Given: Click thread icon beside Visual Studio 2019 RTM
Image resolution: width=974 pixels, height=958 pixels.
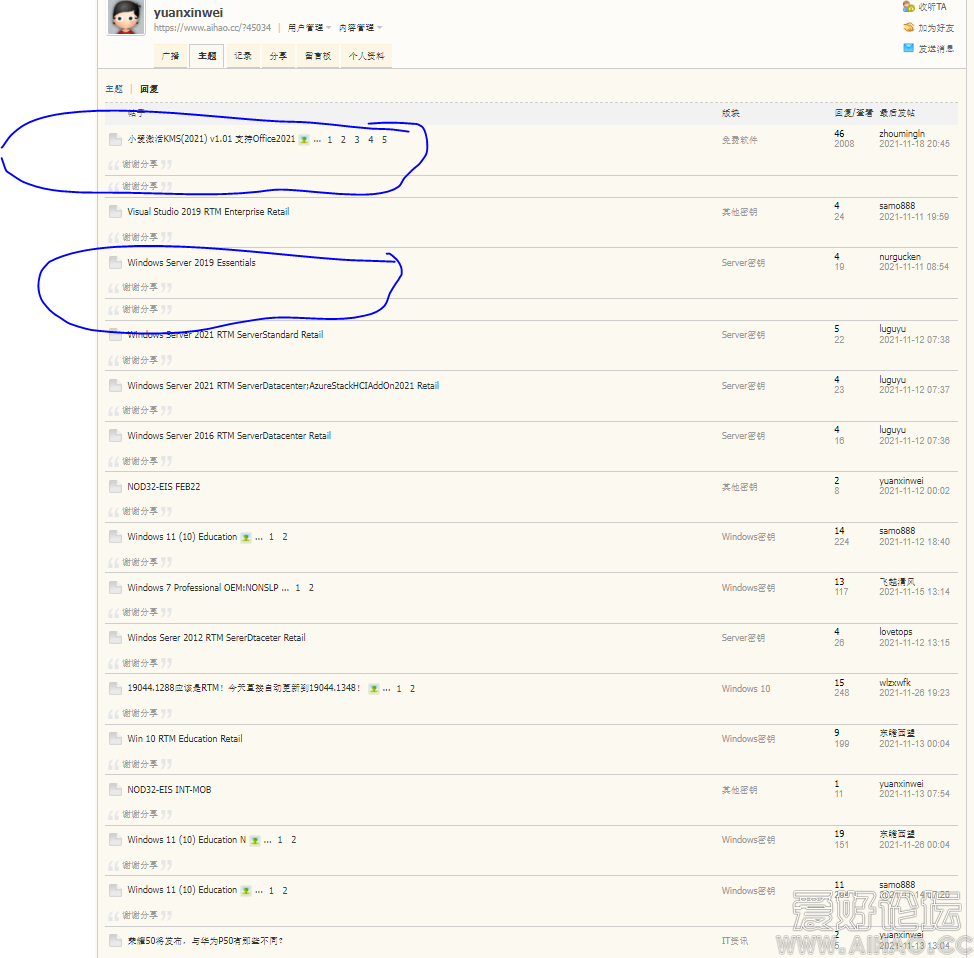Looking at the screenshot, I should click(x=115, y=212).
